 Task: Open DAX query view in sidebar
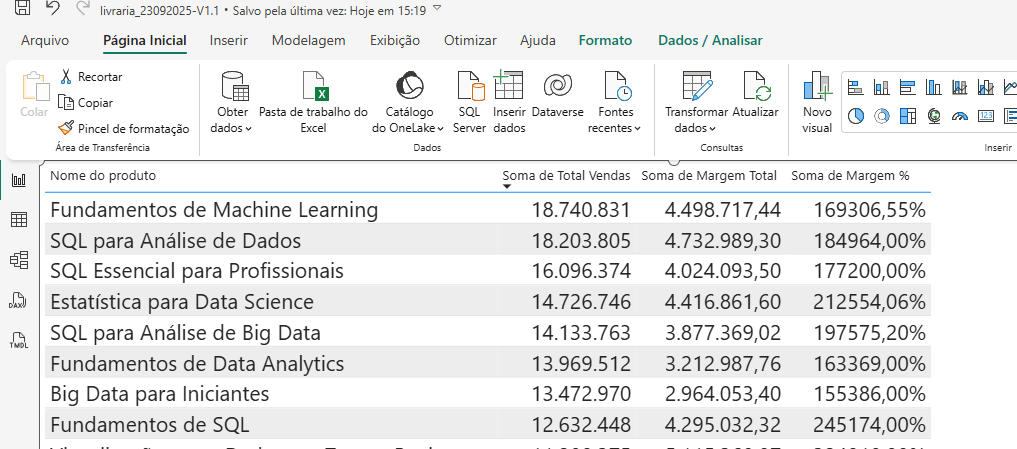click(18, 300)
